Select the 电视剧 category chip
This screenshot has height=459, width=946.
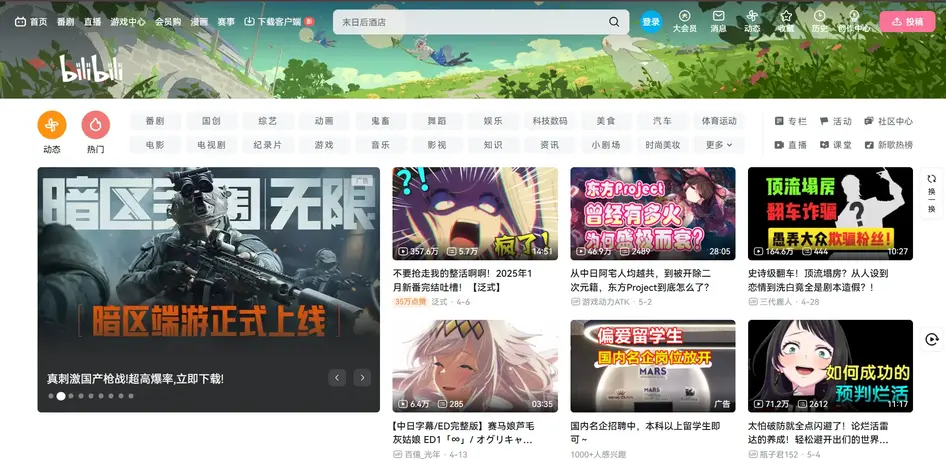211,145
